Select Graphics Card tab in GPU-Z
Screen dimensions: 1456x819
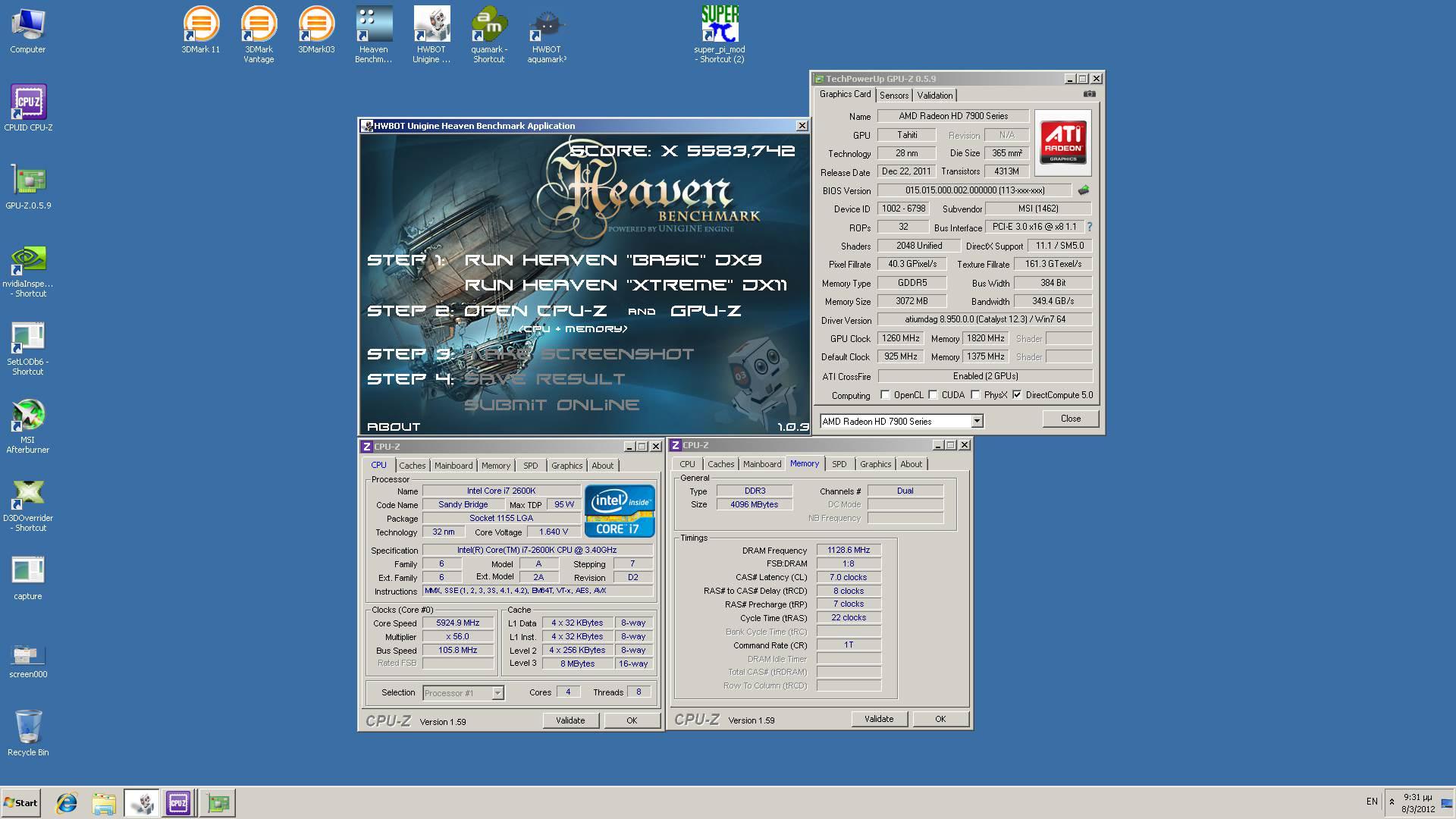click(x=845, y=94)
